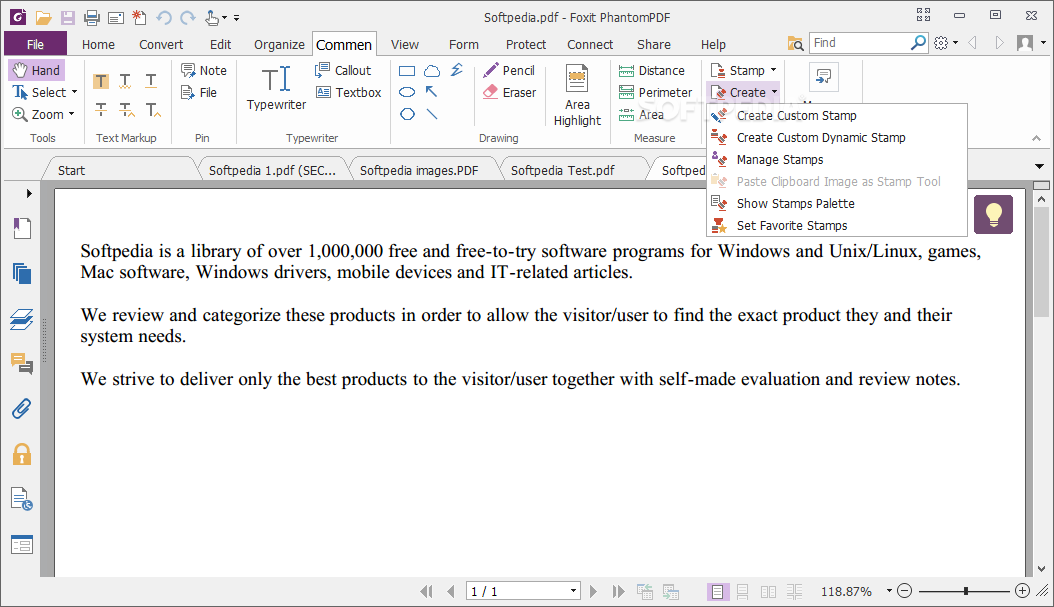Viewport: 1054px width, 607px height.
Task: Click the zoom in plus button
Action: click(1022, 591)
